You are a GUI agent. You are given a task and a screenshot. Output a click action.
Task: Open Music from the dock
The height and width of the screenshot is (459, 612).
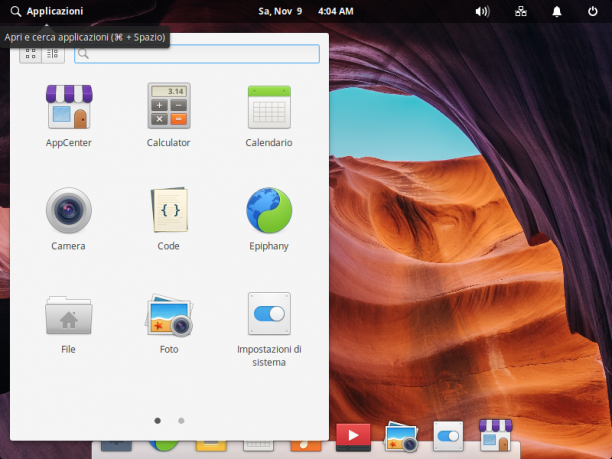pos(306,446)
